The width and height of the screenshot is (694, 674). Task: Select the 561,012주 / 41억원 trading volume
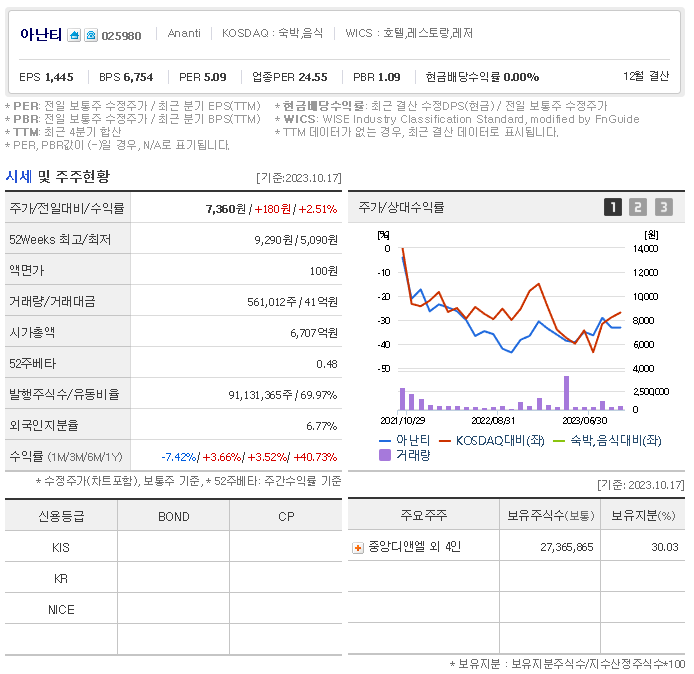click(x=292, y=302)
